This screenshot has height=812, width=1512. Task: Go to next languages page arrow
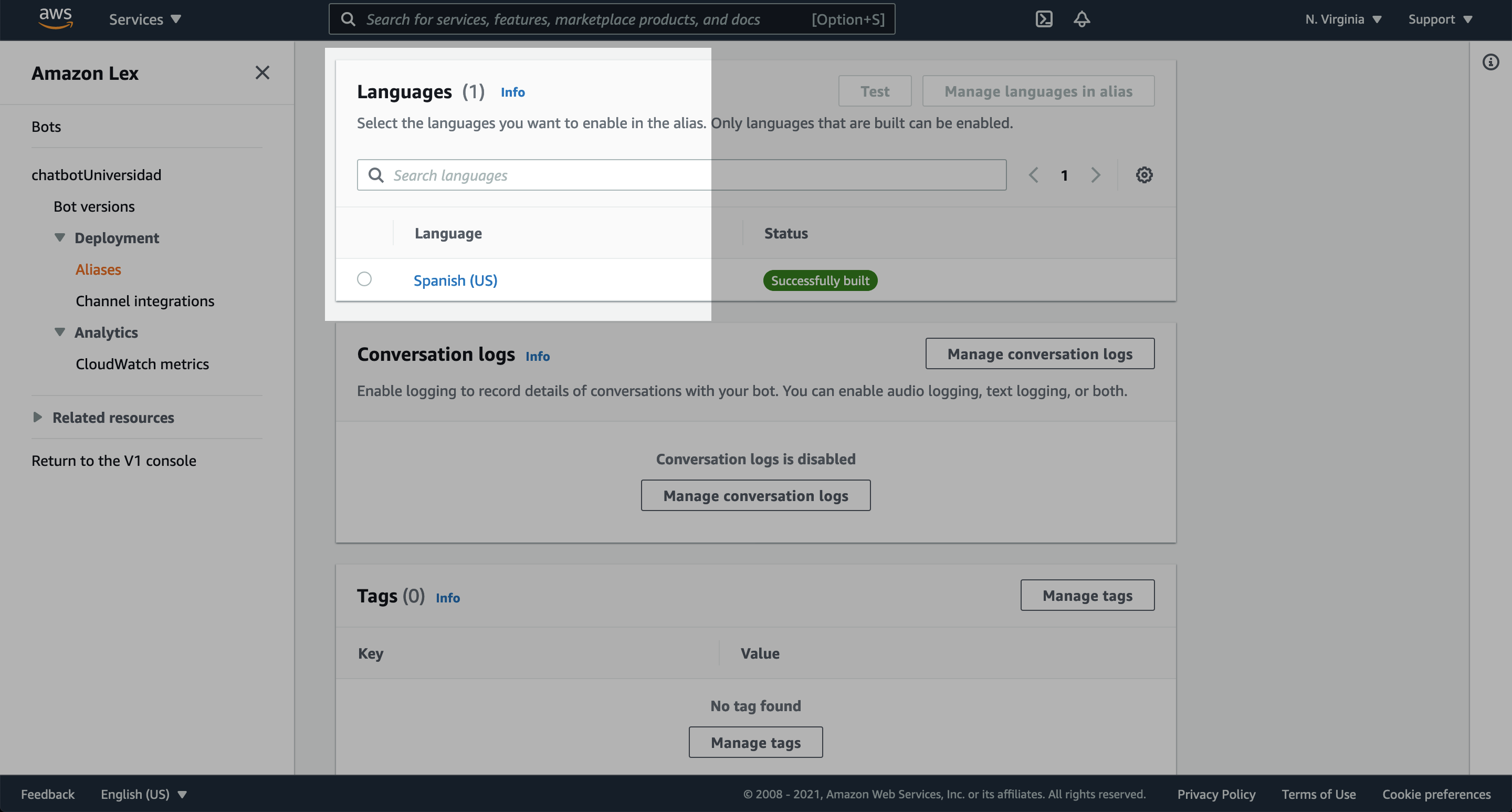tap(1095, 175)
